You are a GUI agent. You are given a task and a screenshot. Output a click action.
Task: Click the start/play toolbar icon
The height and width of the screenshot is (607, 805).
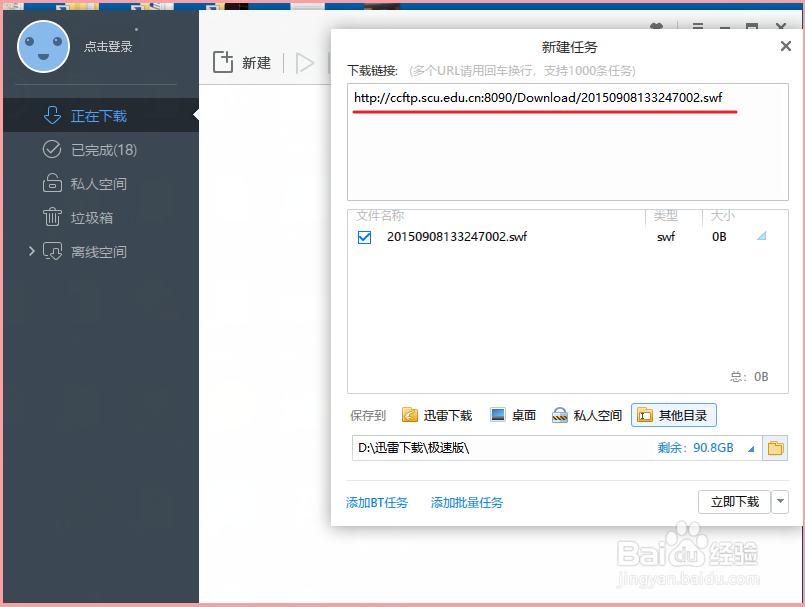pos(305,63)
